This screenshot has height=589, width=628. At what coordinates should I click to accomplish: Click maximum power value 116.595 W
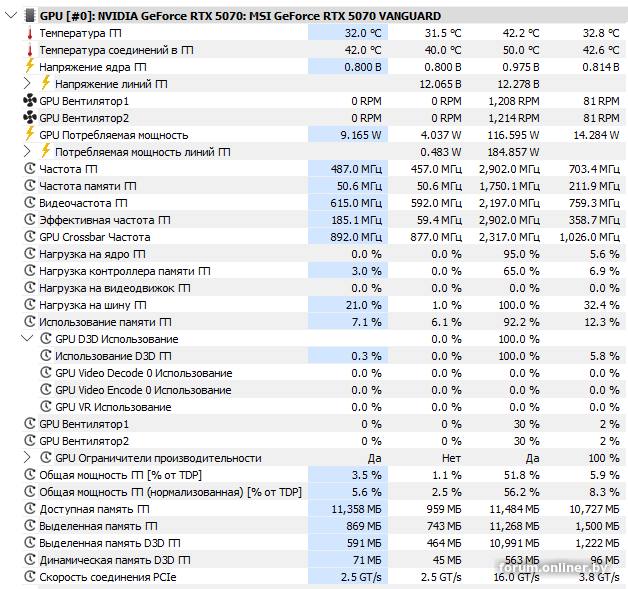[513, 135]
